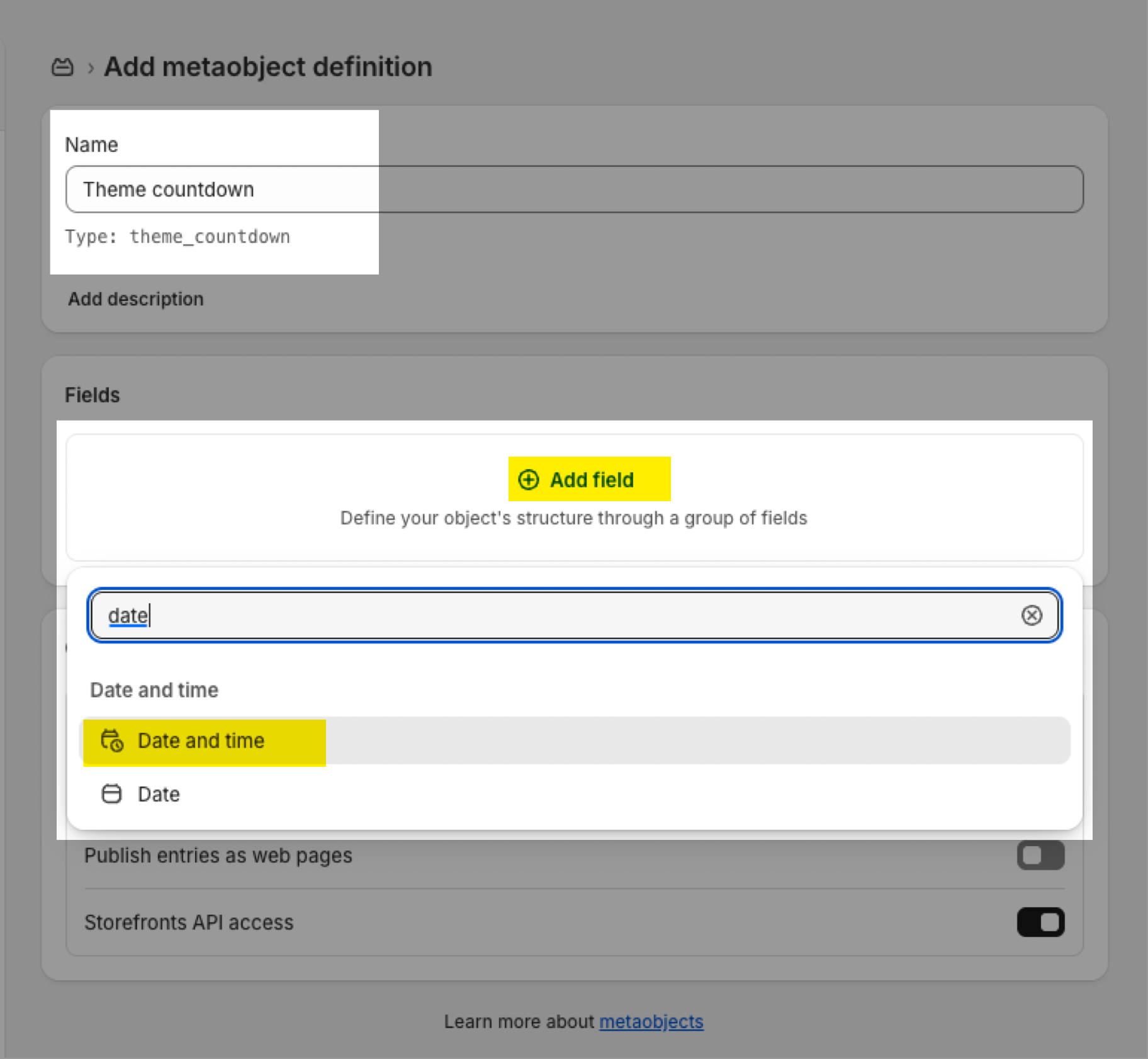The height and width of the screenshot is (1059, 1148).
Task: Select the Date and time field type
Action: click(x=201, y=741)
